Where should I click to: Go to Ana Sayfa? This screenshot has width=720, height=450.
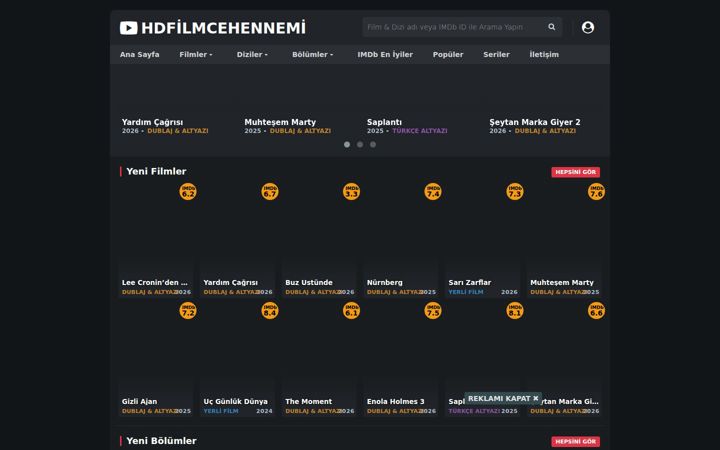tap(140, 54)
